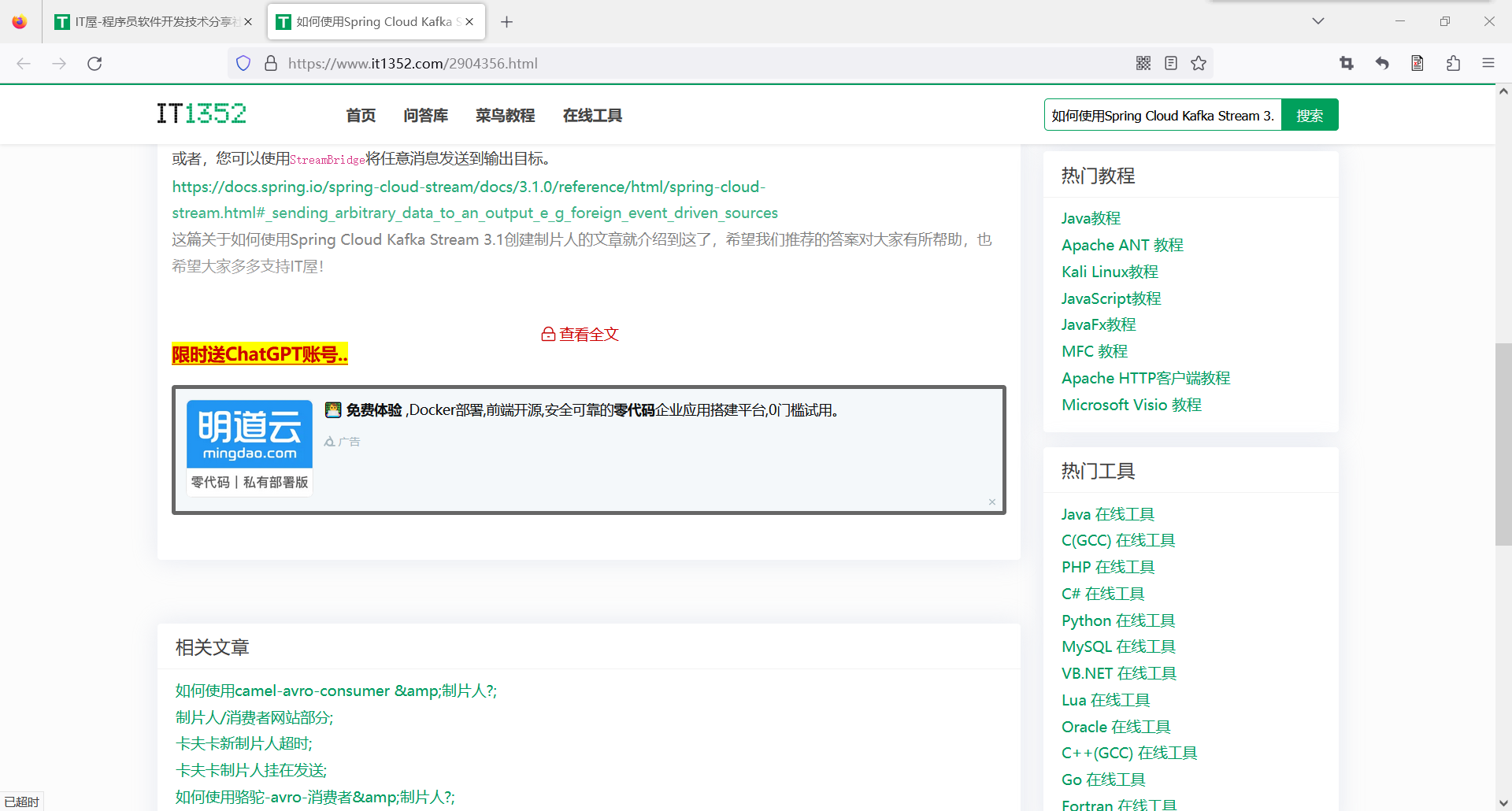1512x811 pixels.
Task: Open PHP 在线工具 link
Action: tap(1108, 567)
